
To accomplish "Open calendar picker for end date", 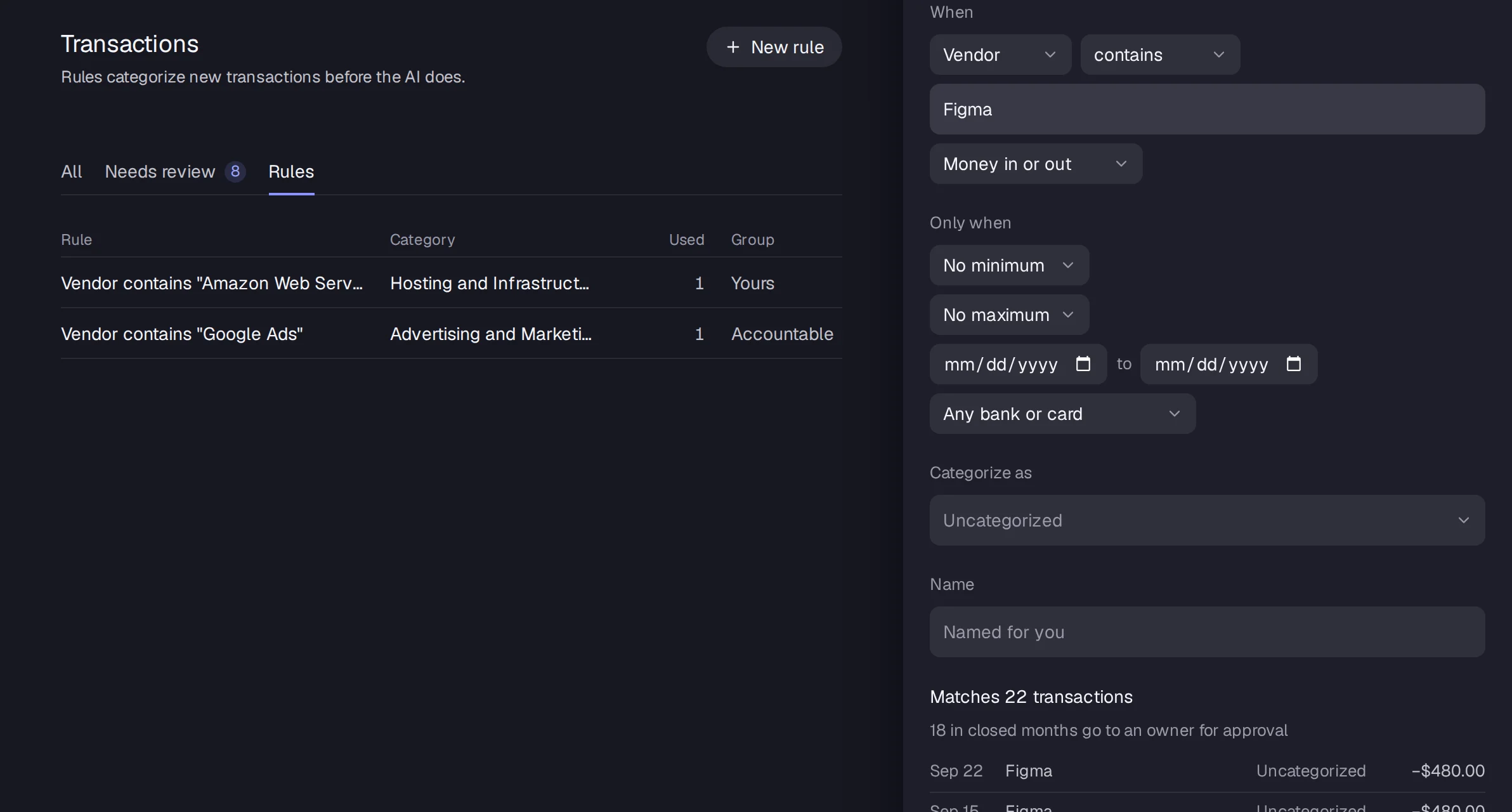I will point(1294,363).
